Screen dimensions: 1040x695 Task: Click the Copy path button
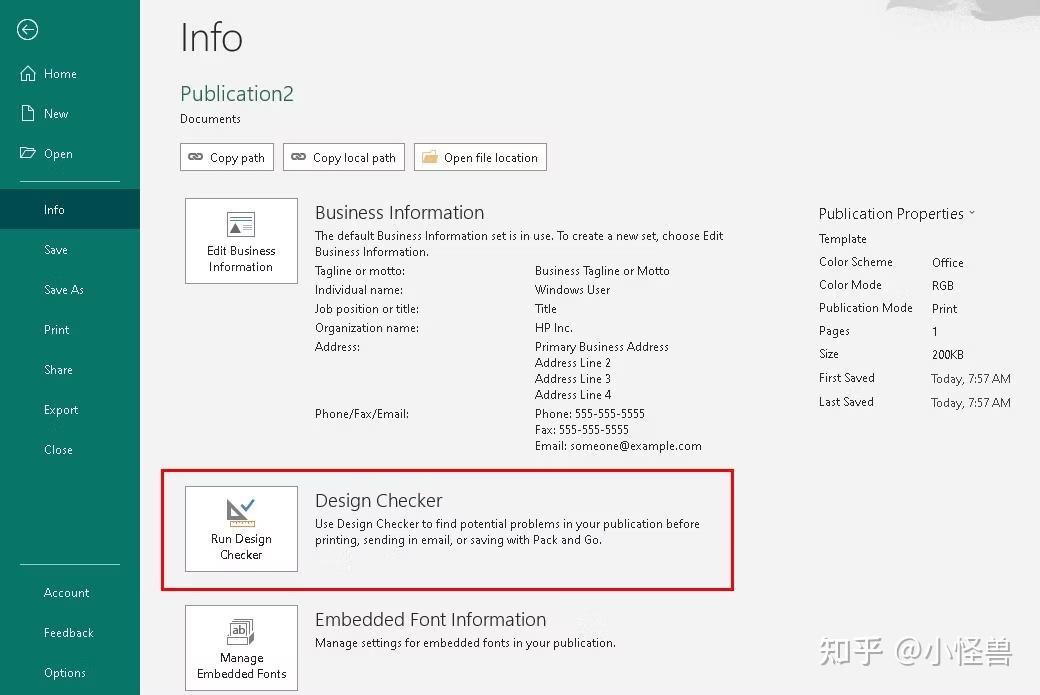pyautogui.click(x=226, y=157)
